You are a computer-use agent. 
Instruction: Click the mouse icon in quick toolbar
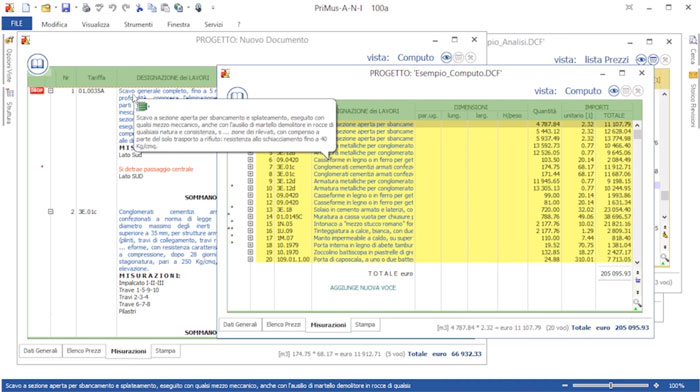pyautogui.click(x=198, y=8)
